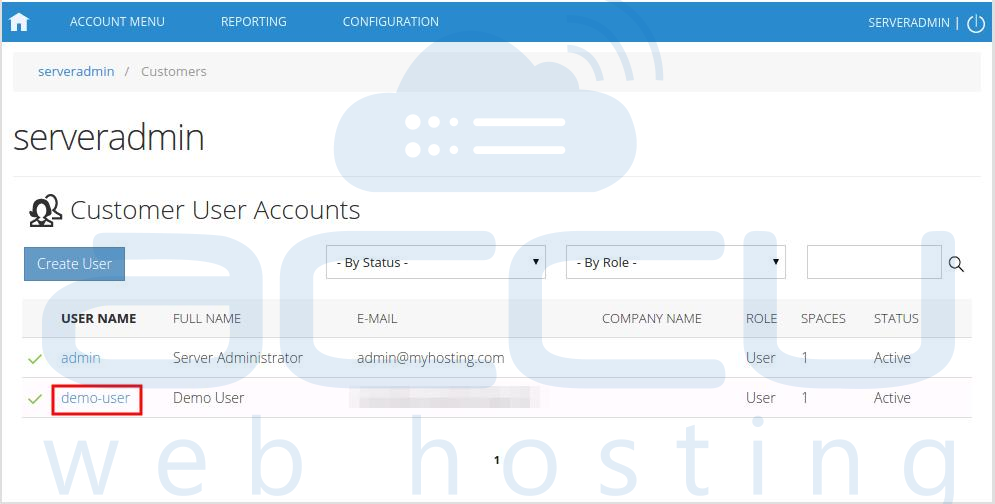Click the Customer User Accounts heading

pyautogui.click(x=215, y=210)
